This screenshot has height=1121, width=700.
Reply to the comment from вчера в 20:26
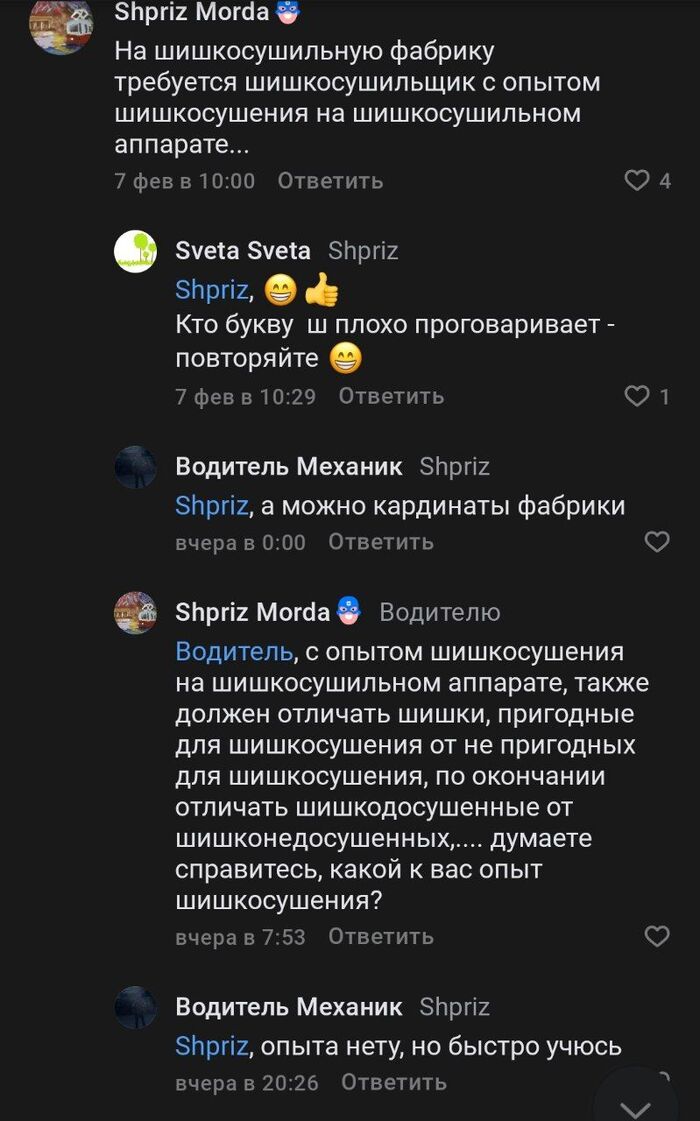coord(393,1083)
